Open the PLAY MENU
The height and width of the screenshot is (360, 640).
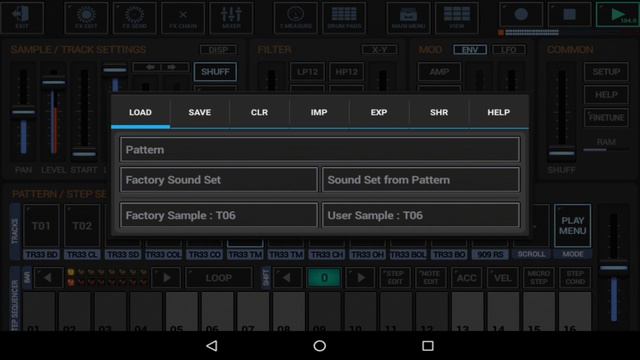tap(572, 226)
